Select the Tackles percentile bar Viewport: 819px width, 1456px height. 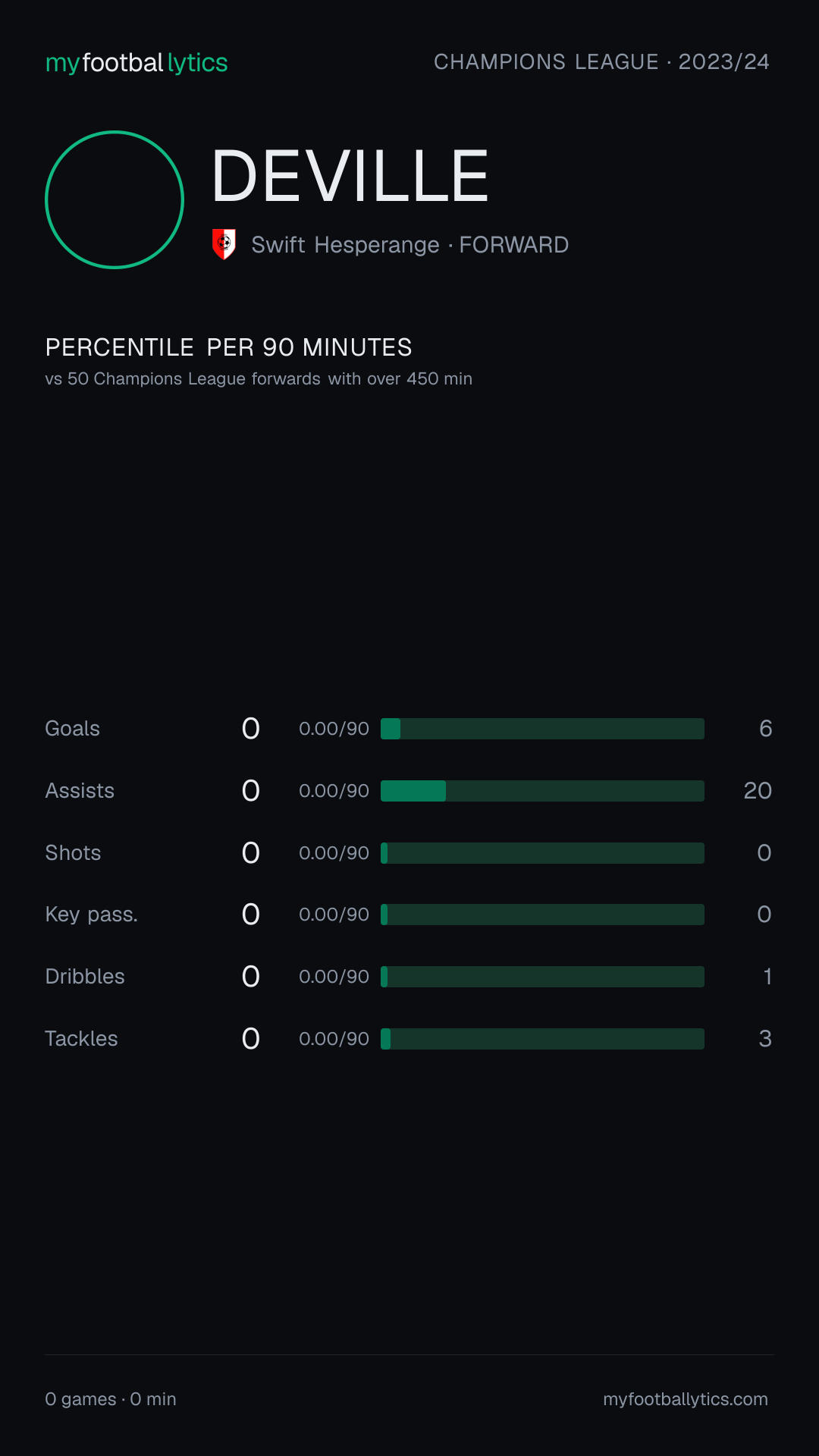point(542,1039)
